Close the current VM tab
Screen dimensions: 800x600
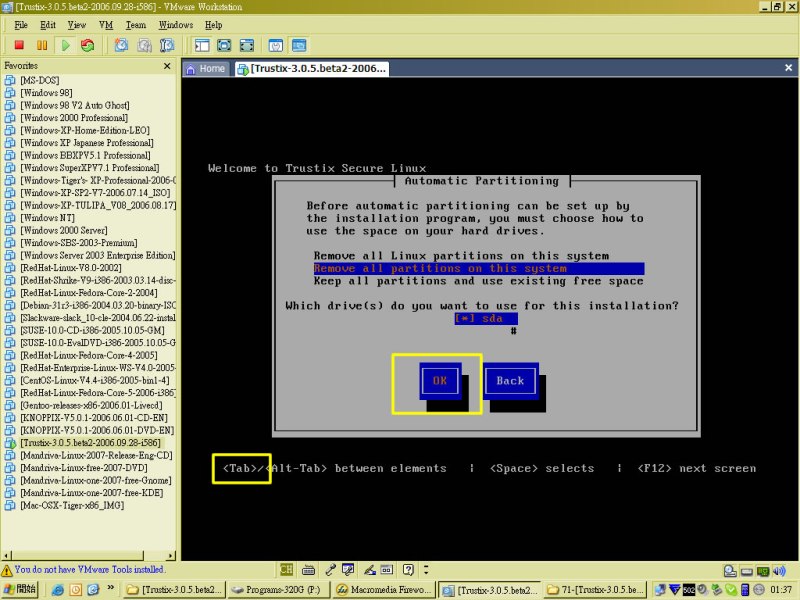788,67
